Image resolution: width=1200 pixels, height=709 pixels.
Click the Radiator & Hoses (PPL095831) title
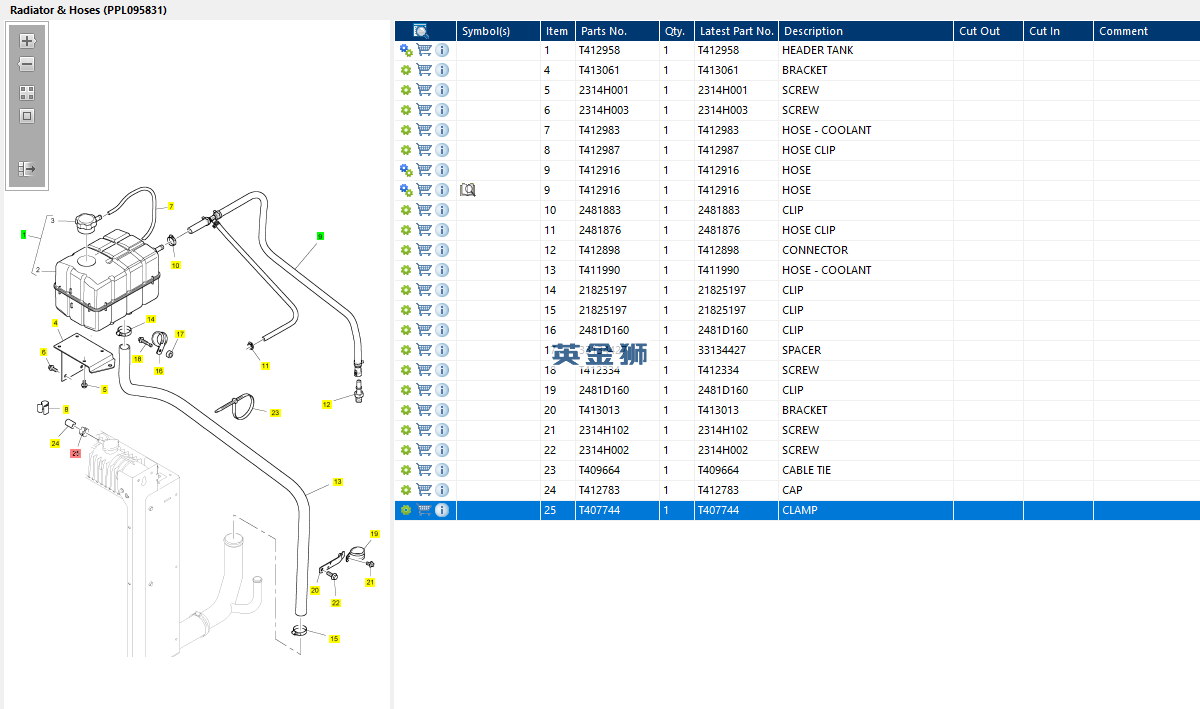click(88, 10)
